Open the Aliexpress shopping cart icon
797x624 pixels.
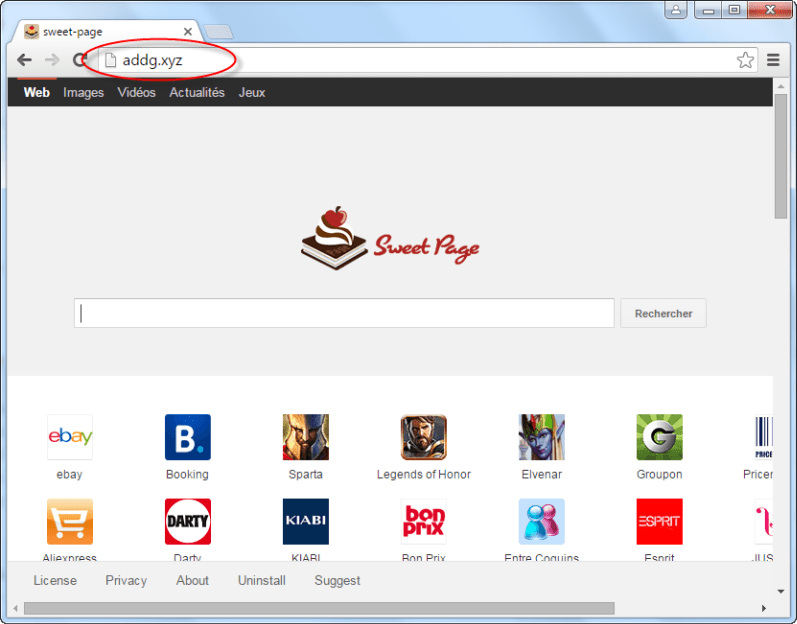(x=70, y=521)
